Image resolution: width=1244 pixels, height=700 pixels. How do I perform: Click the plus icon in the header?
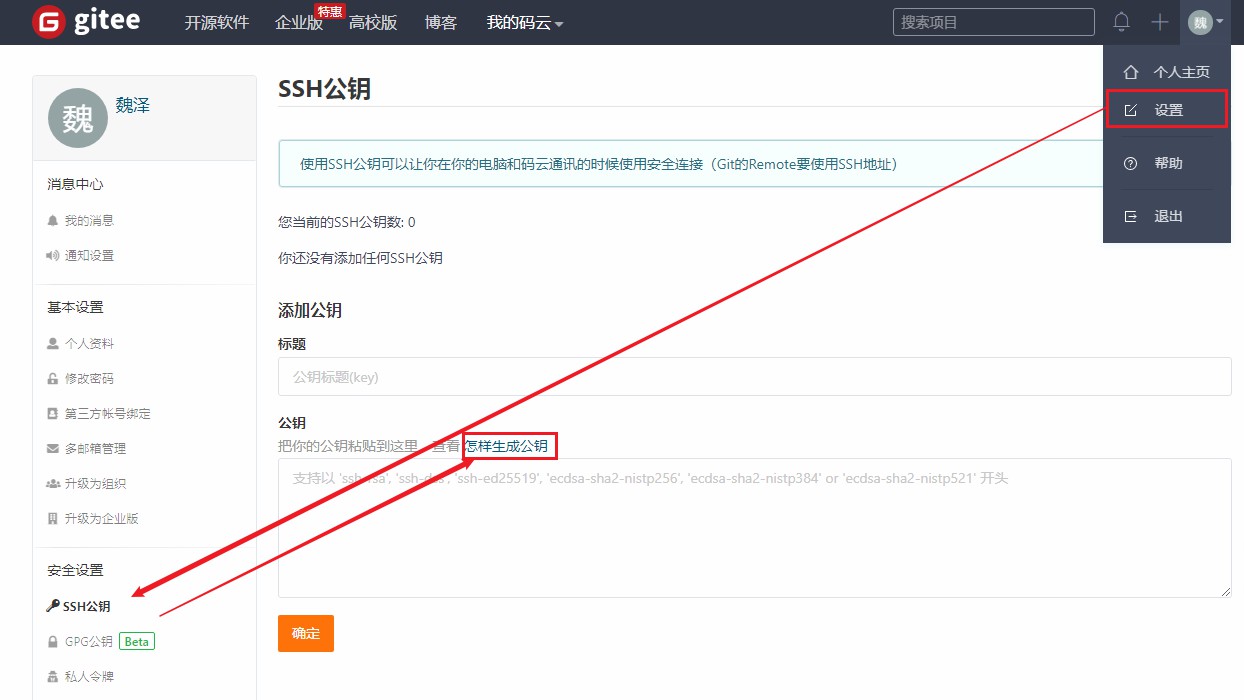click(x=1160, y=22)
